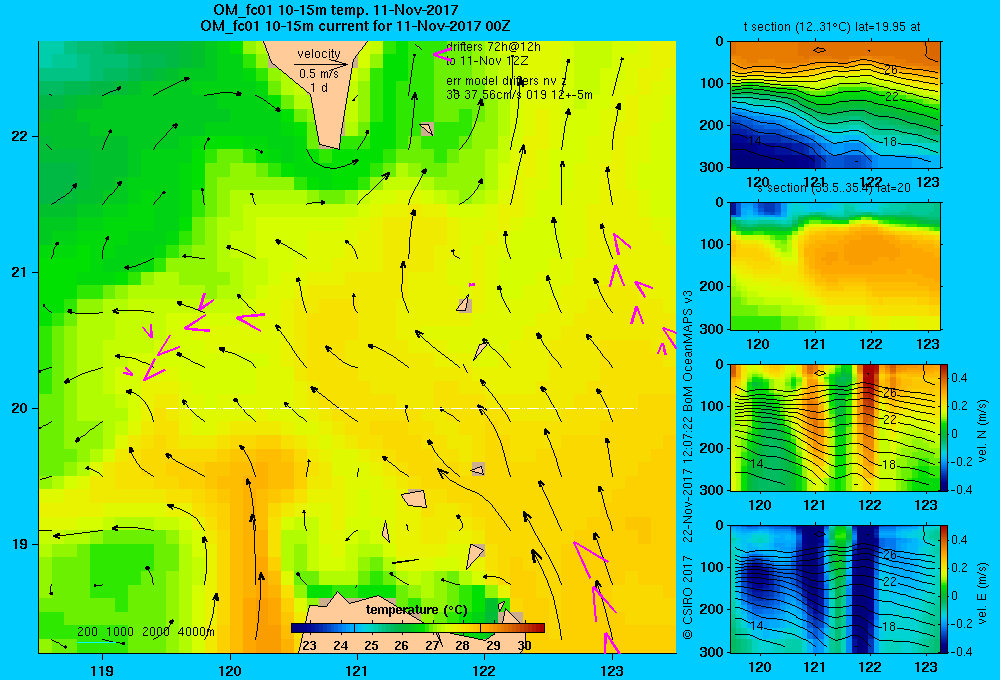The image size is (1000, 680).
Task: Click the '14' contour label in temperature section
Action: pyautogui.click(x=755, y=140)
